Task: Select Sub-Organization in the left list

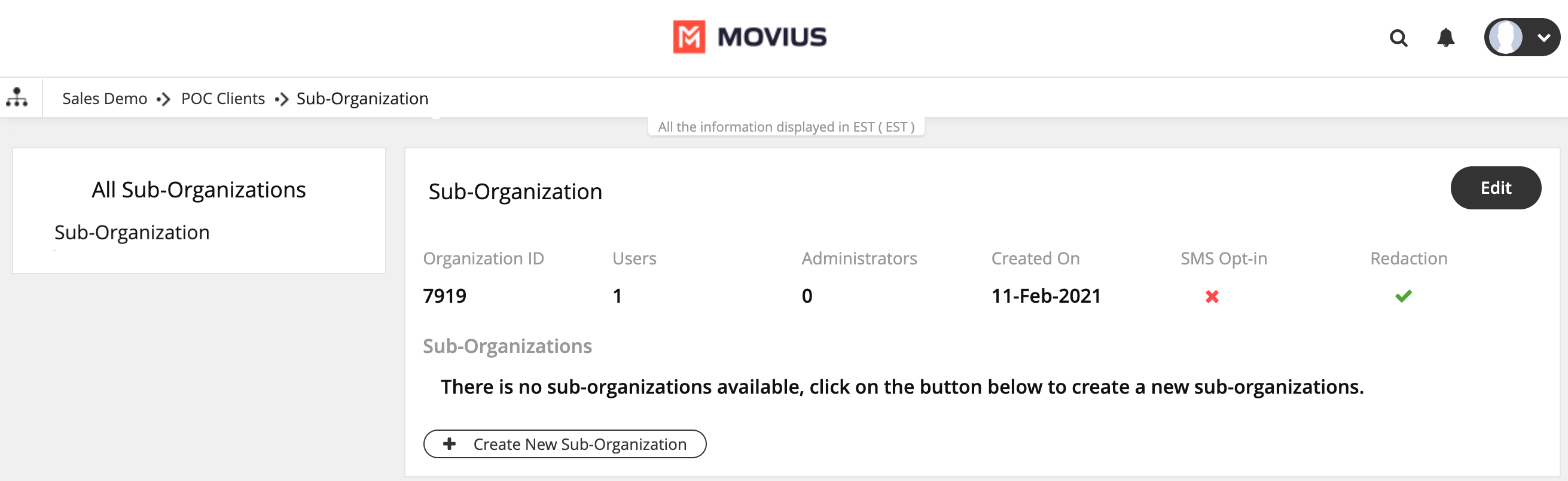Action: [x=132, y=233]
